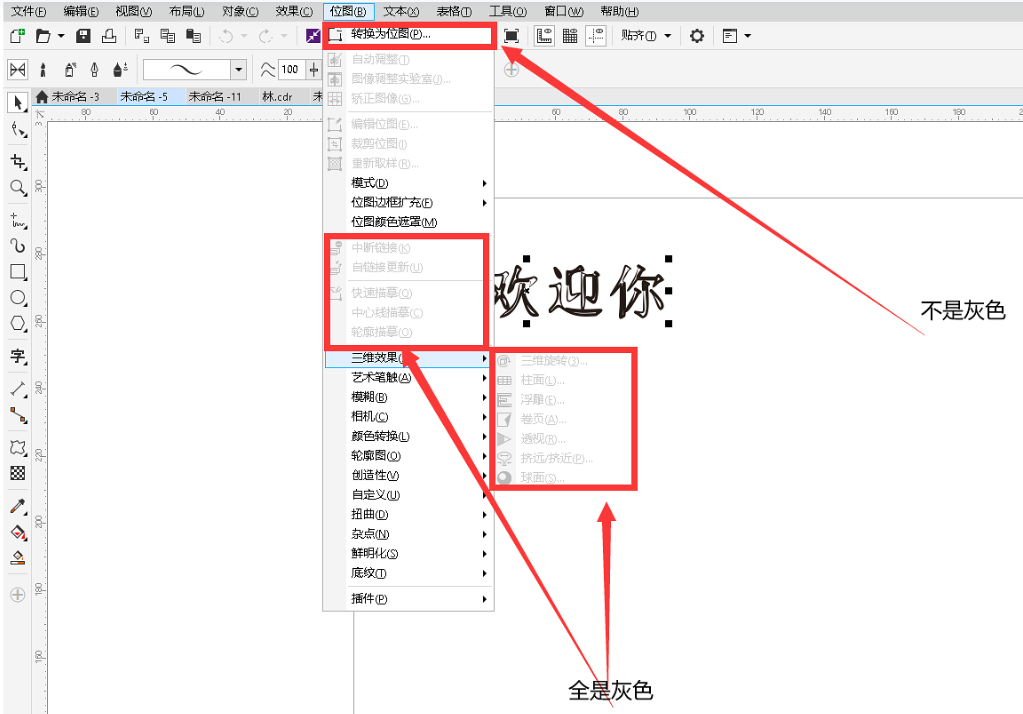Select the Ellipse tool
Screen dimensions: 1023x714
(16, 298)
